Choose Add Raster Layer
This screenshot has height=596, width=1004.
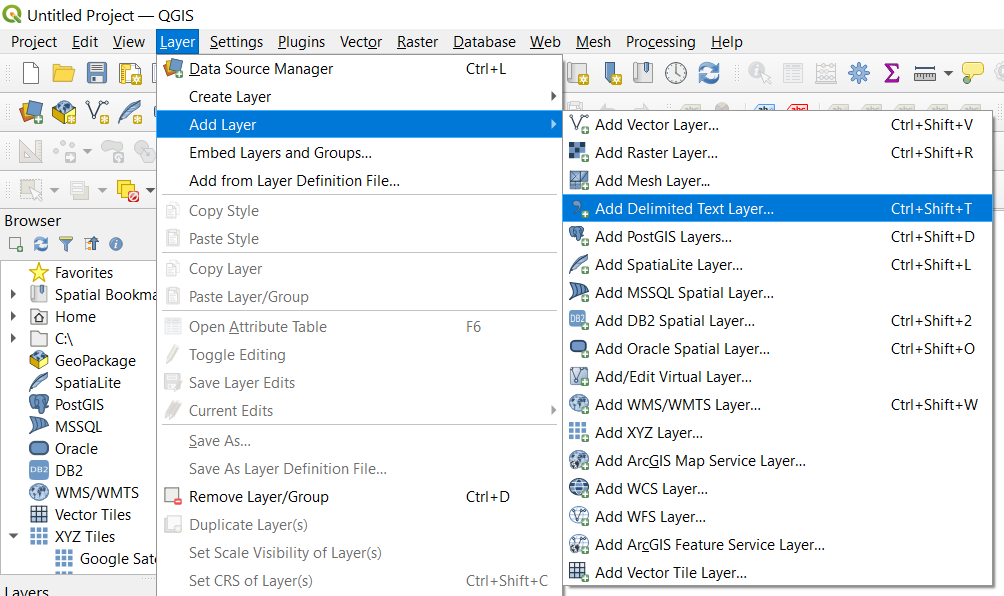point(777,153)
